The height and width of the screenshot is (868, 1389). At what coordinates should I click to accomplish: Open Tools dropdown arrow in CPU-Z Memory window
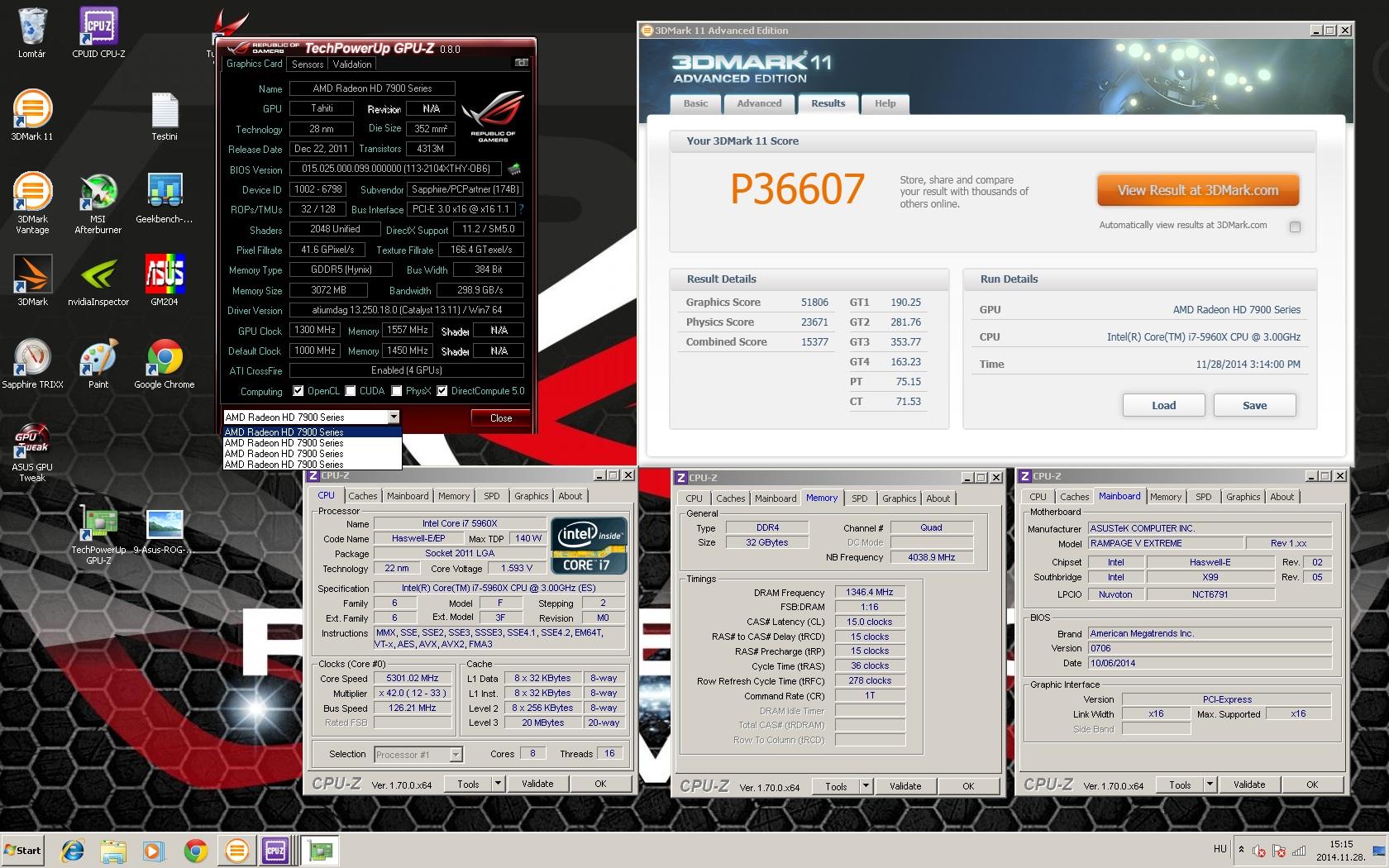[866, 786]
